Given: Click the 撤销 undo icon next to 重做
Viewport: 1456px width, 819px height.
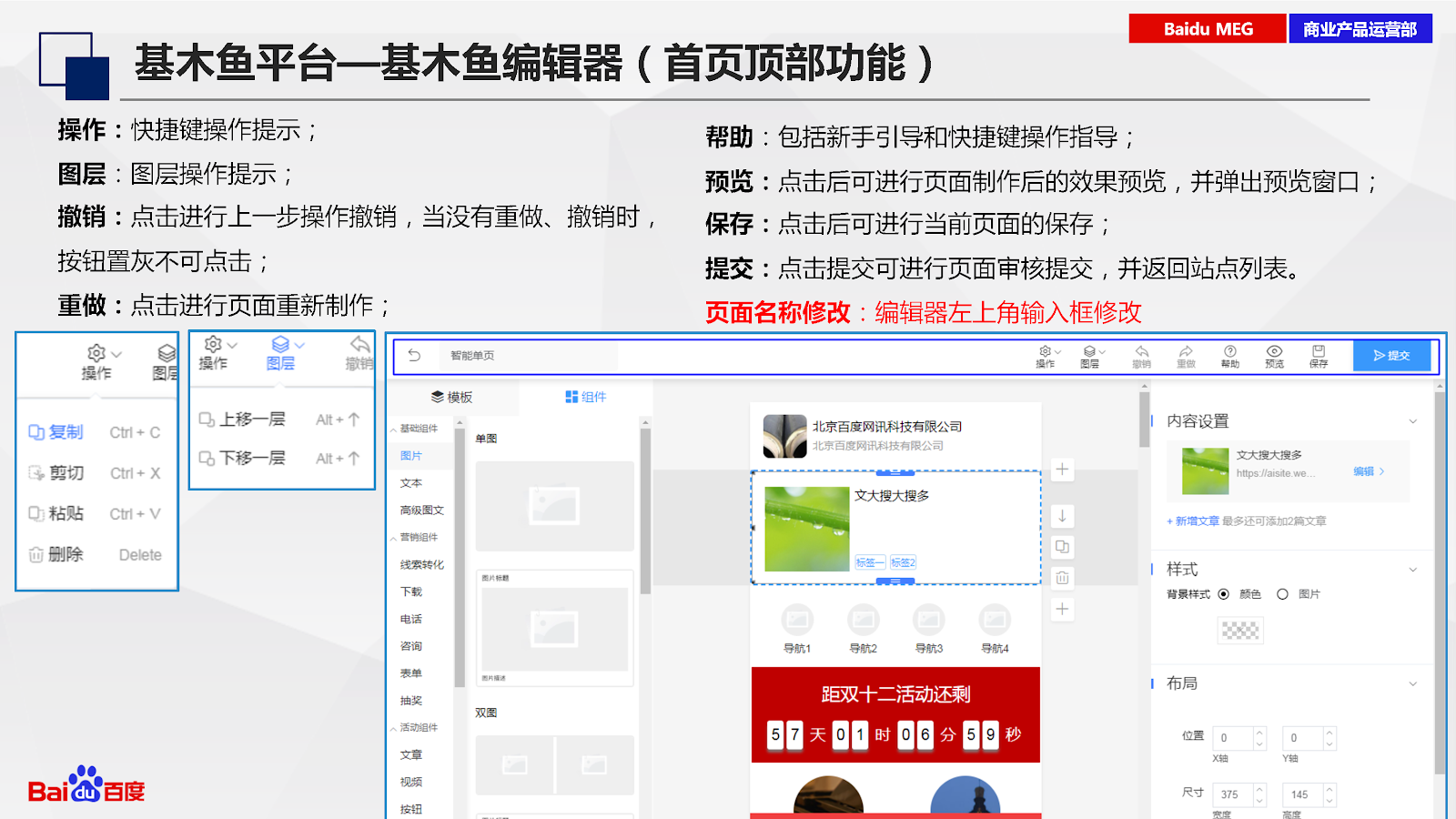Looking at the screenshot, I should pos(1141,357).
